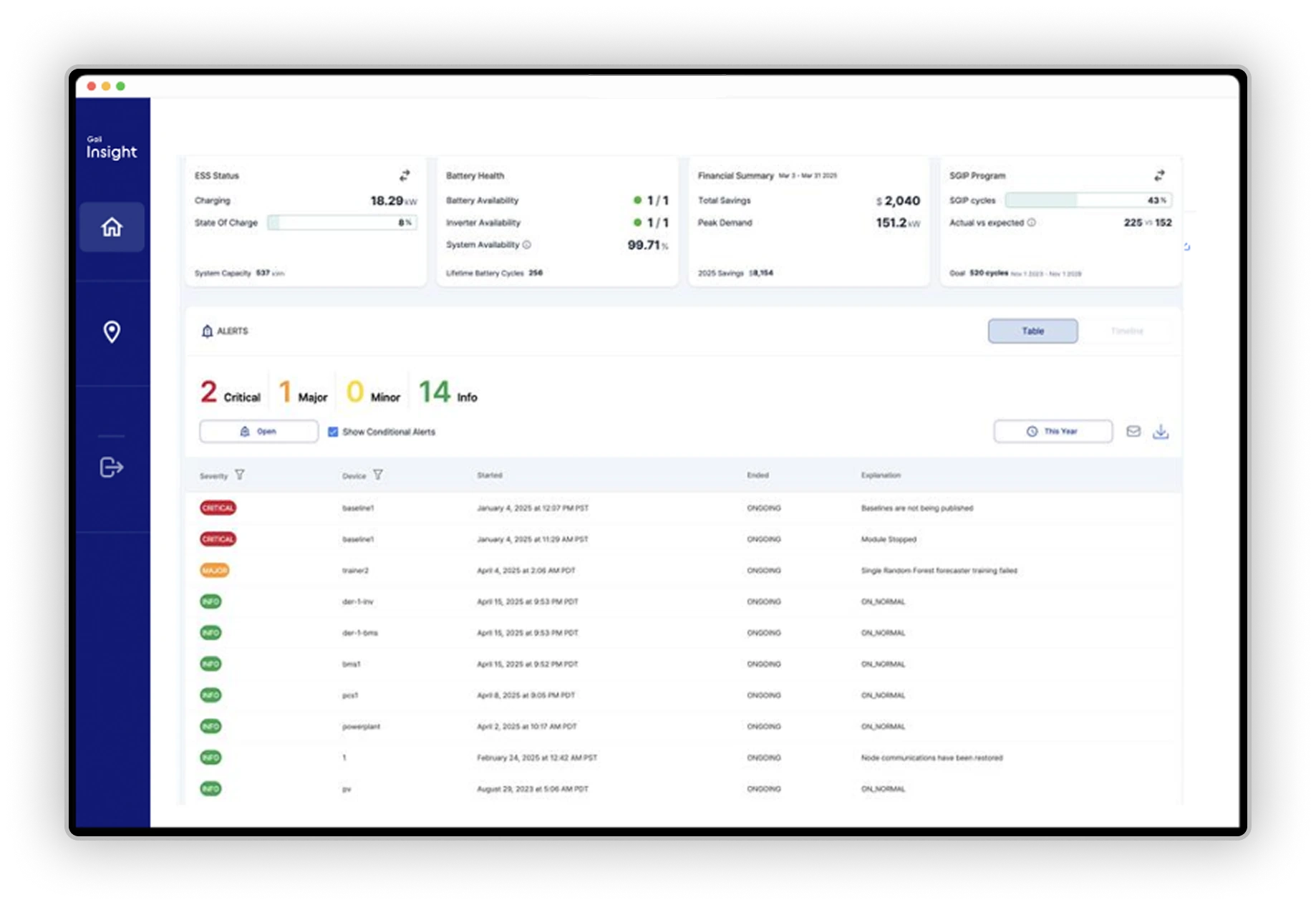Email the alerts report

tap(1133, 431)
